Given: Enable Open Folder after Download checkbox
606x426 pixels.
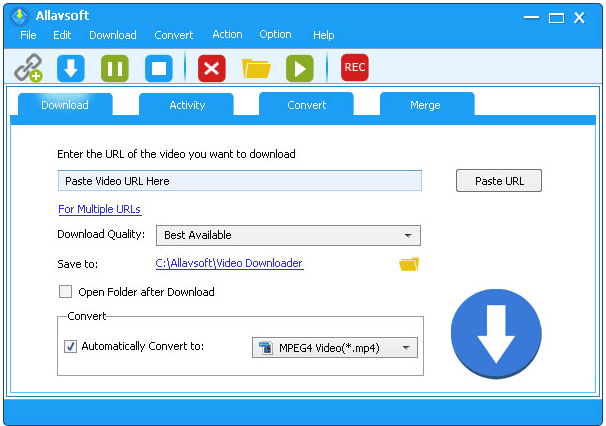Looking at the screenshot, I should click(66, 292).
